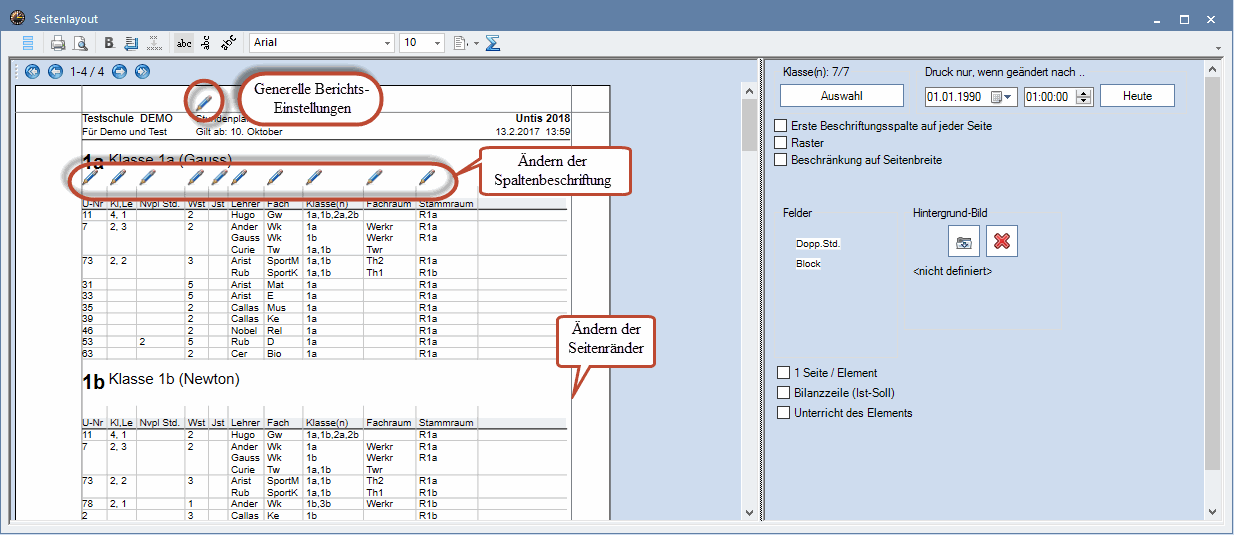Toggle Bilanzzeile (Ist-Soll) checkbox
1234x535 pixels.
point(784,393)
